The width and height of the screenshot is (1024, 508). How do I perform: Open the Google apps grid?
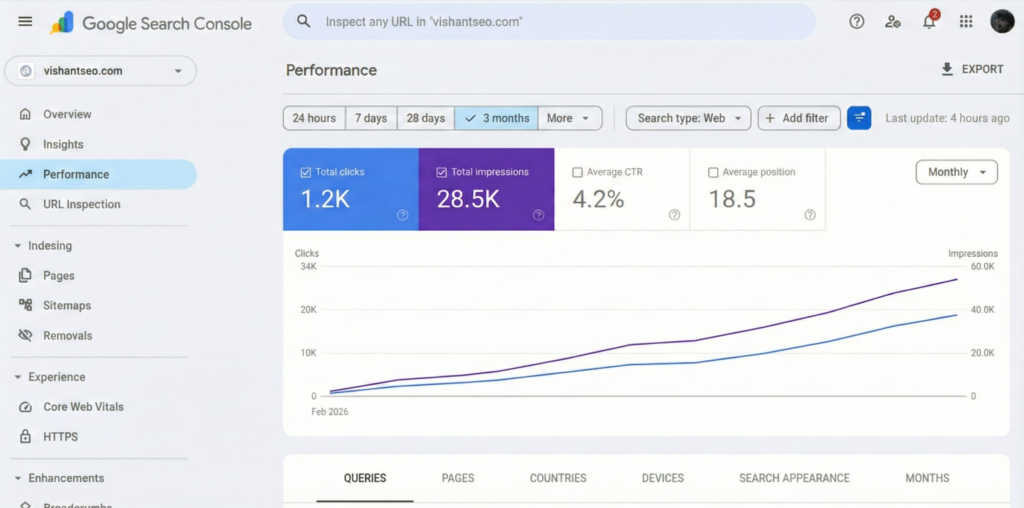[x=966, y=22]
